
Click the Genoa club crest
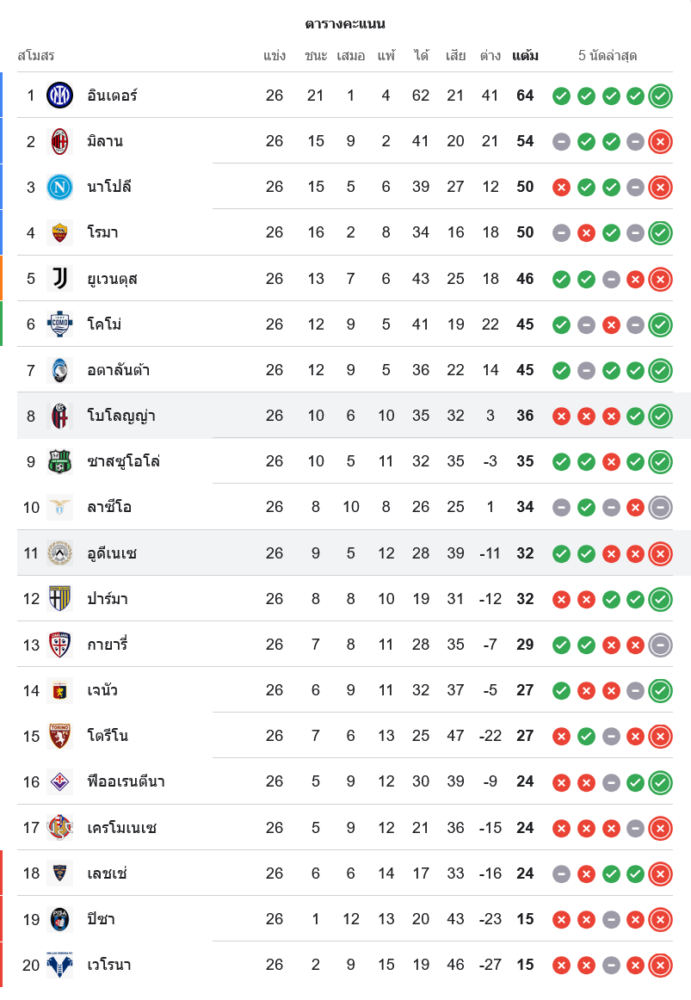61,690
